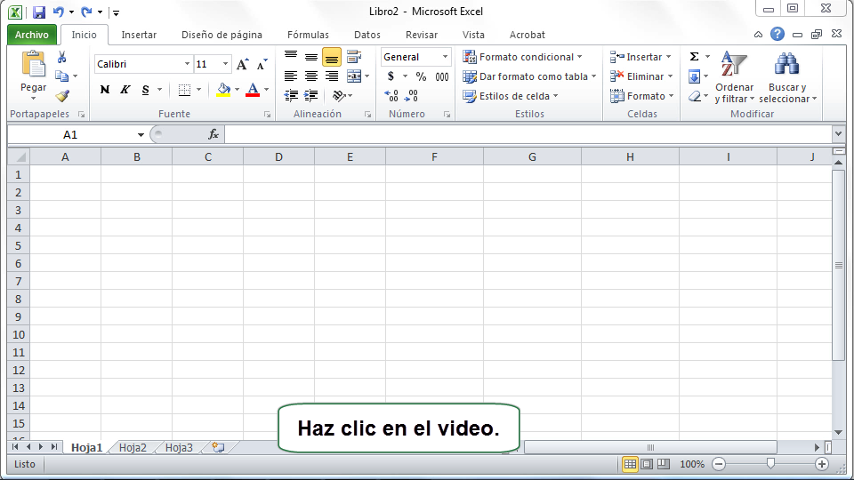Image resolution: width=854 pixels, height=480 pixels.
Task: Click the Merge and center icon
Action: pos(354,76)
